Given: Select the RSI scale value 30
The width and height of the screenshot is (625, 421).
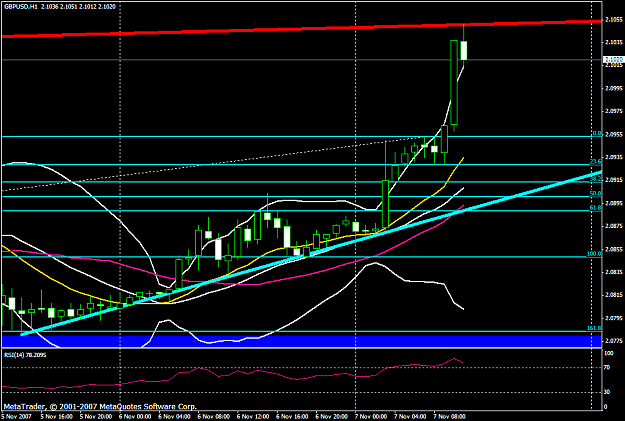Looking at the screenshot, I should click(607, 392).
